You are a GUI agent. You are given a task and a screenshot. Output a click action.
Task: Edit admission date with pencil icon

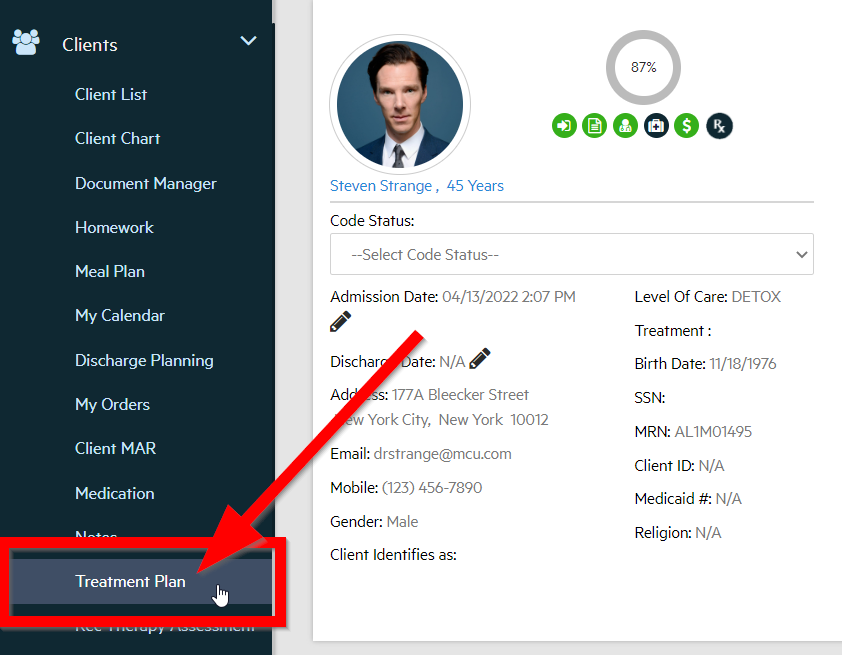tap(340, 322)
